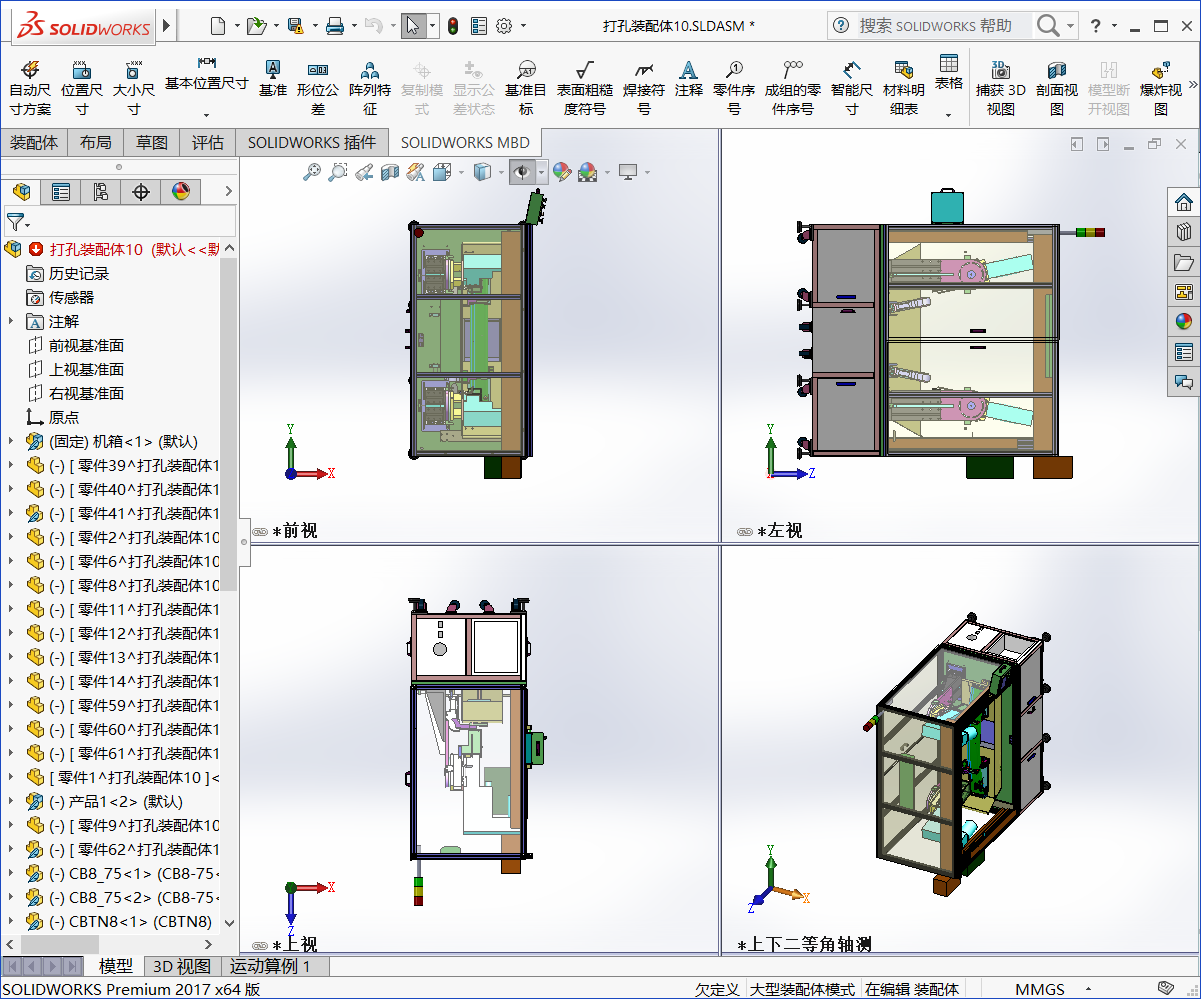Toggle the Select arrow tool
This screenshot has height=999, width=1201.
(x=413, y=26)
